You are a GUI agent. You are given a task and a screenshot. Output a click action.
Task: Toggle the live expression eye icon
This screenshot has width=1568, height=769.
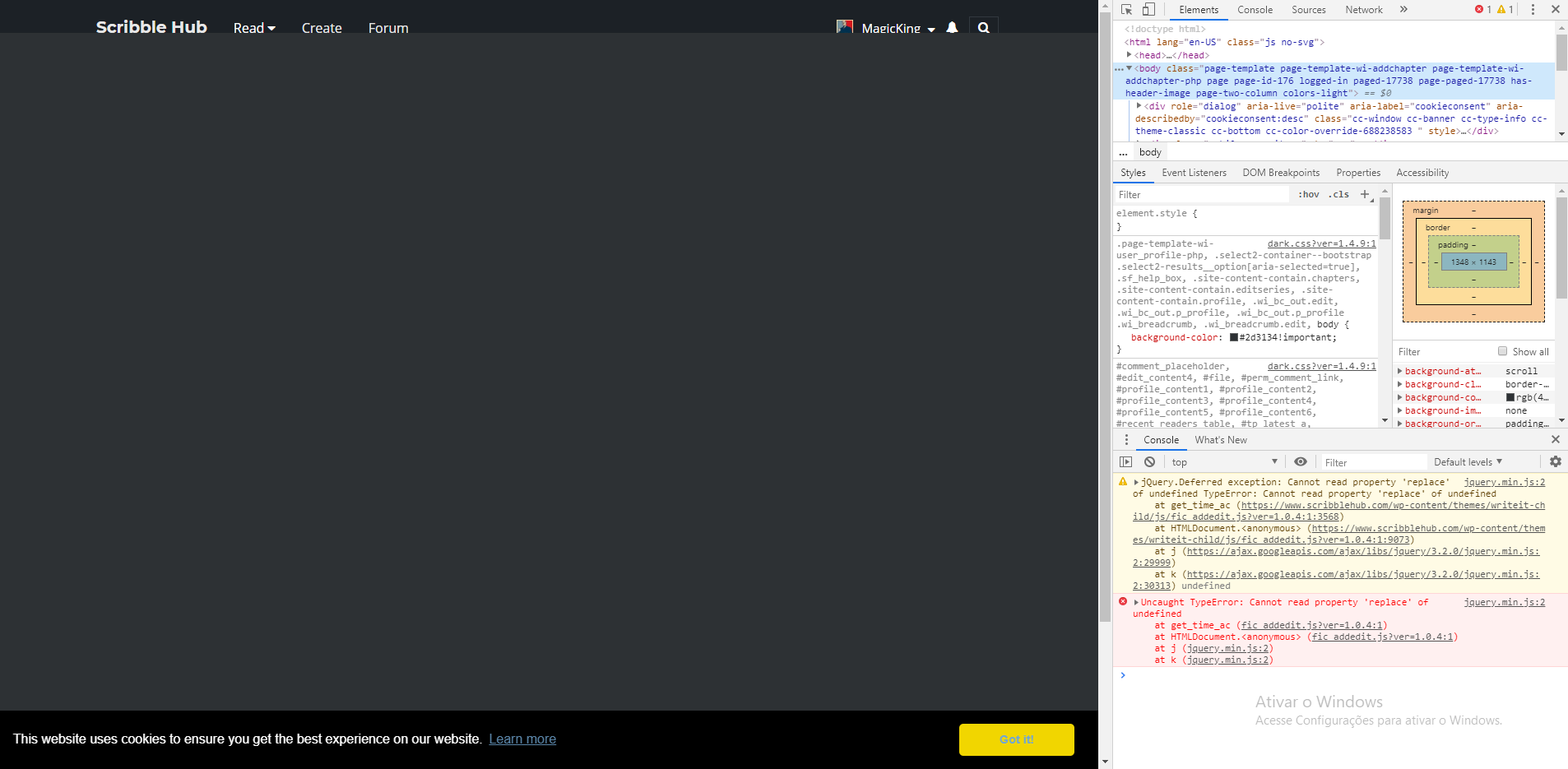coord(1300,462)
